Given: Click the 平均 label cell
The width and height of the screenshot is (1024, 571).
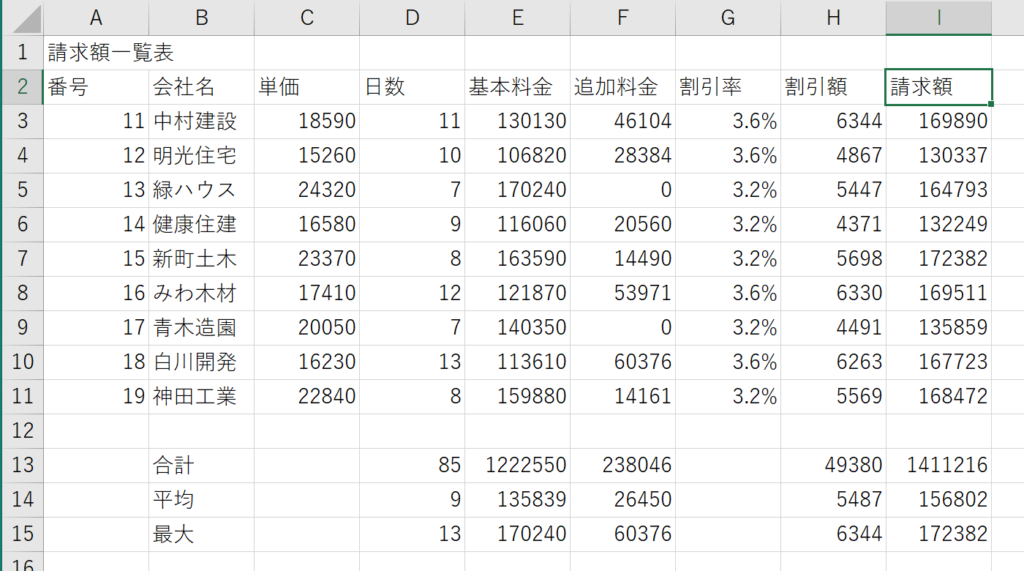Looking at the screenshot, I should click(x=201, y=500).
